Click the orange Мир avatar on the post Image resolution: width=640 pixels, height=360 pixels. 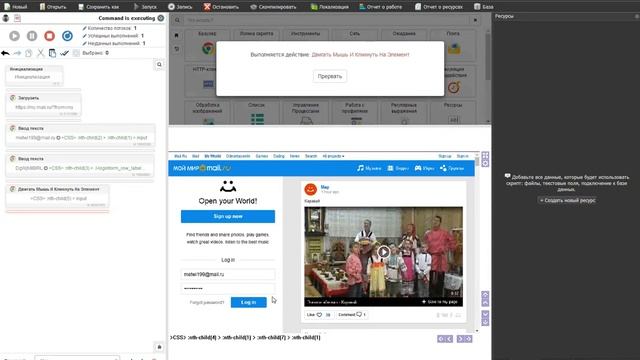[x=311, y=189]
